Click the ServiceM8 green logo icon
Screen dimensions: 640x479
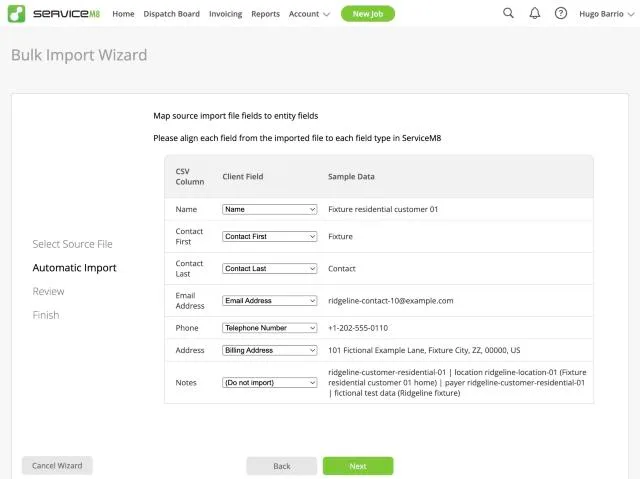pos(16,13)
